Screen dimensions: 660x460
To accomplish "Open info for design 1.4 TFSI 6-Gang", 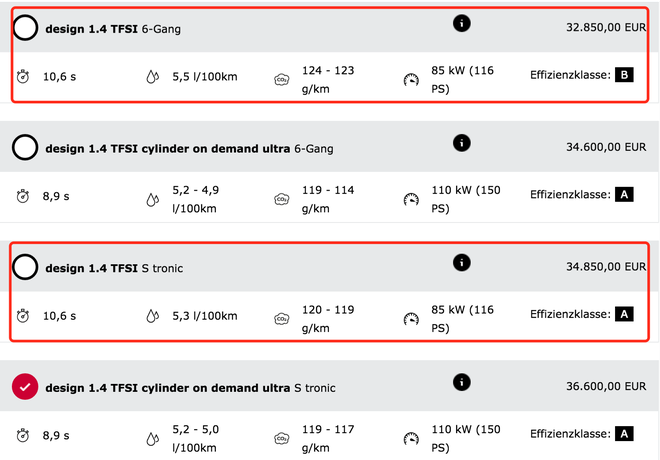I will [461, 23].
